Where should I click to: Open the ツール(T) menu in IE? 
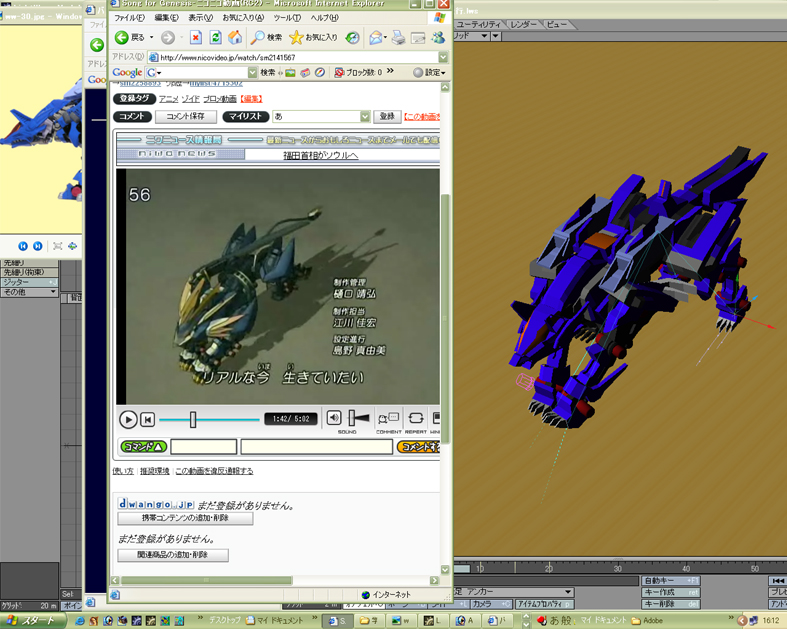pos(287,18)
